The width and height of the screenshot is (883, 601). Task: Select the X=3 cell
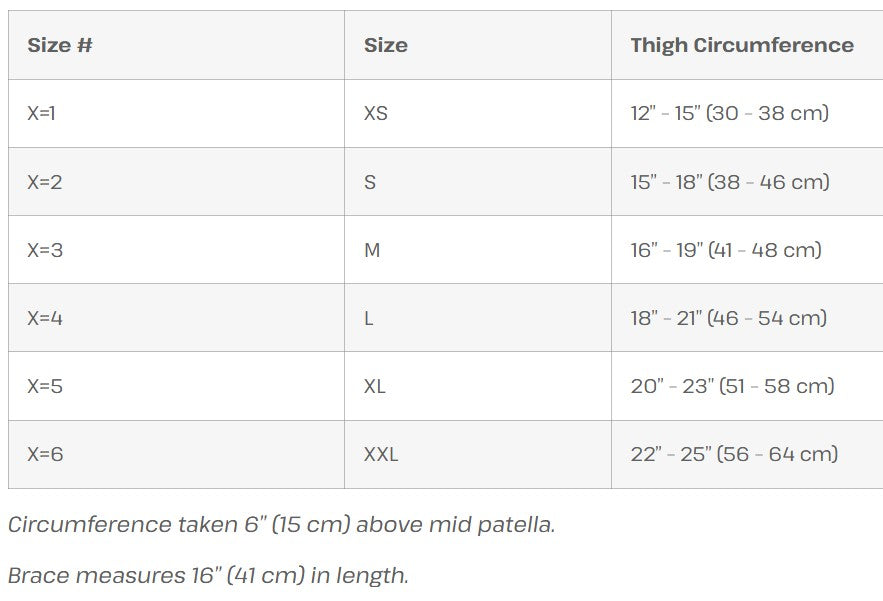pos(45,250)
